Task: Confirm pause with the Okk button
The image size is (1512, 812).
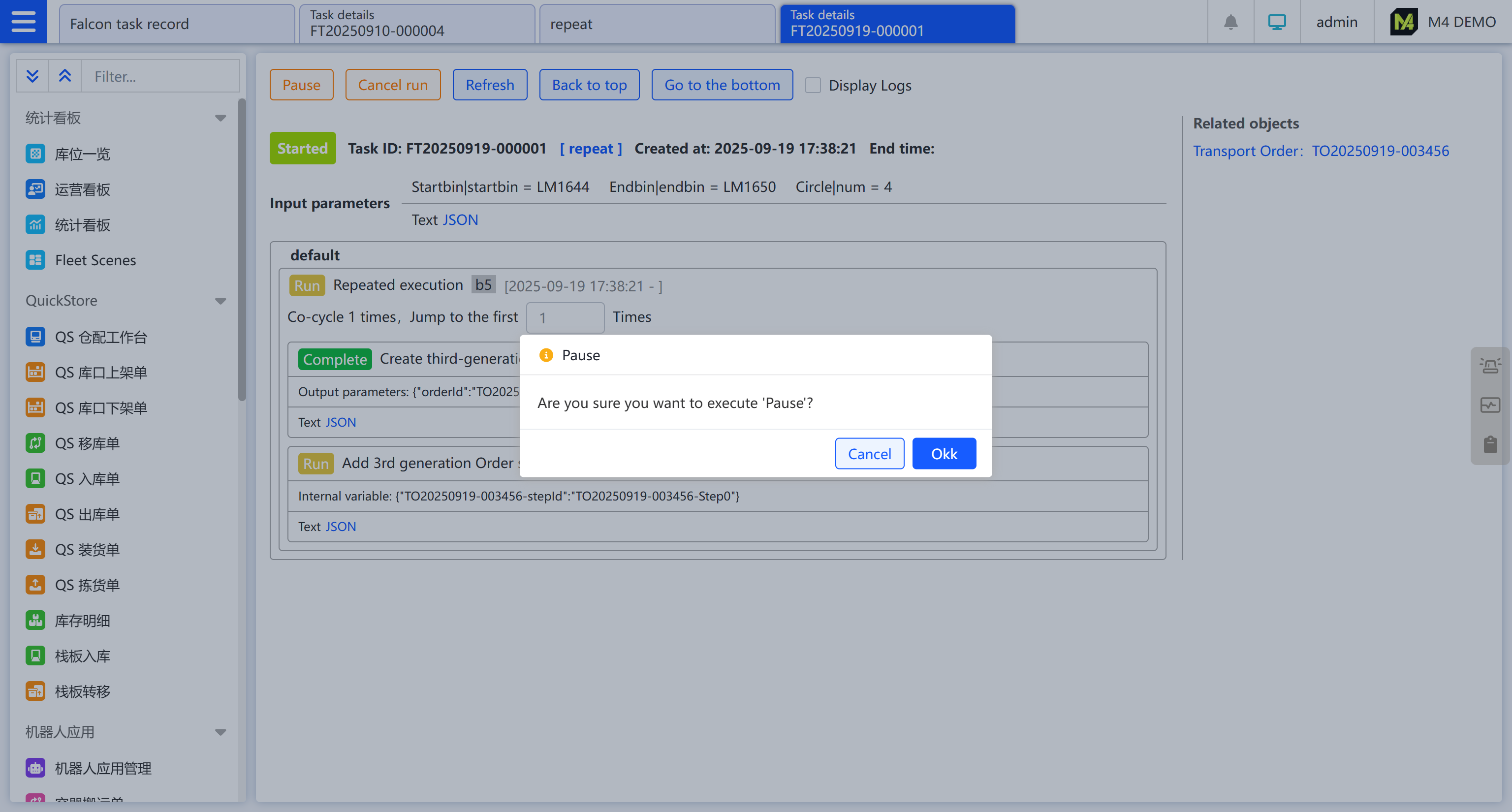Action: [x=943, y=454]
